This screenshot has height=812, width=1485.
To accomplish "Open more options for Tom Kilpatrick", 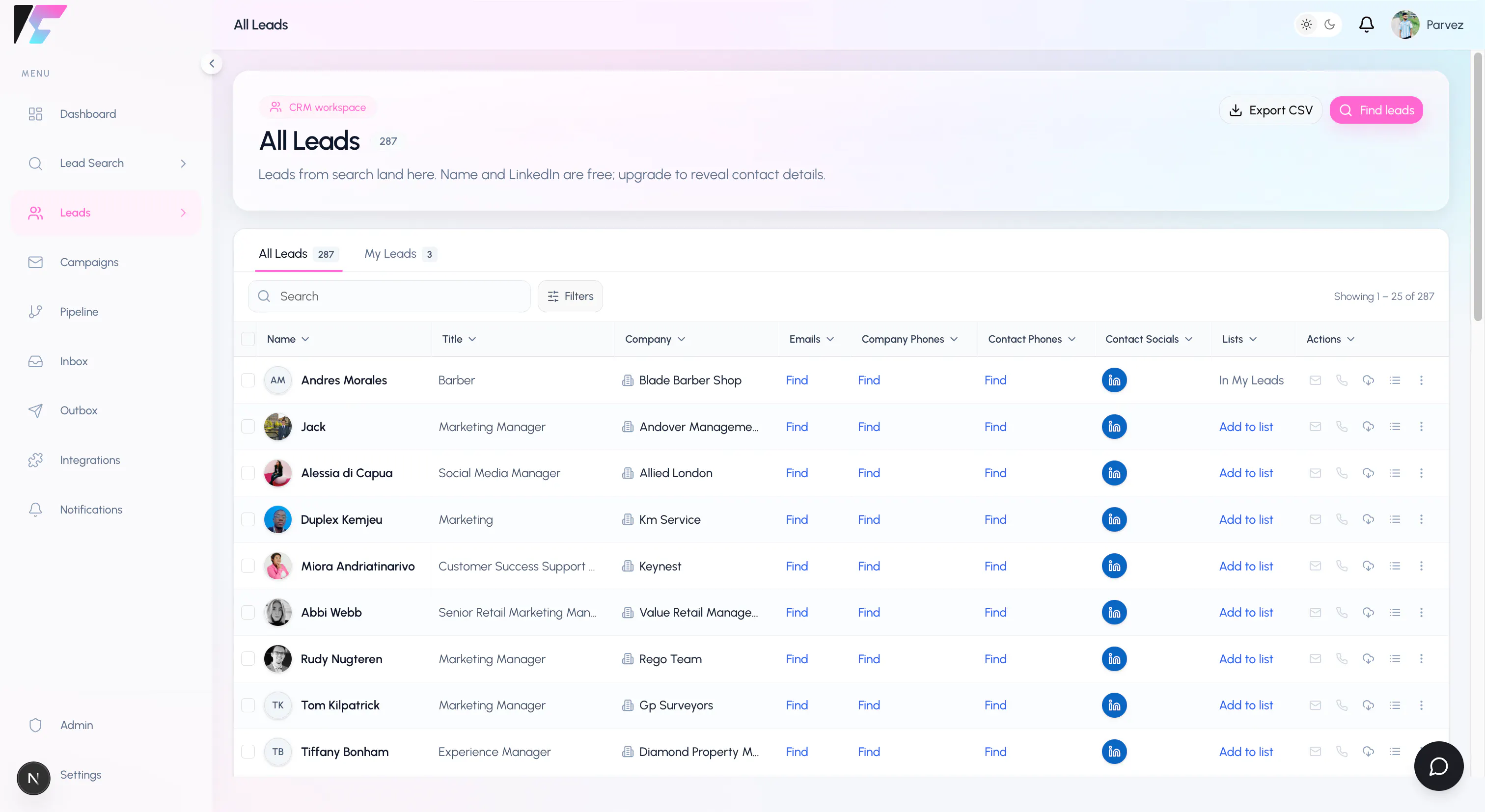I will (x=1421, y=705).
